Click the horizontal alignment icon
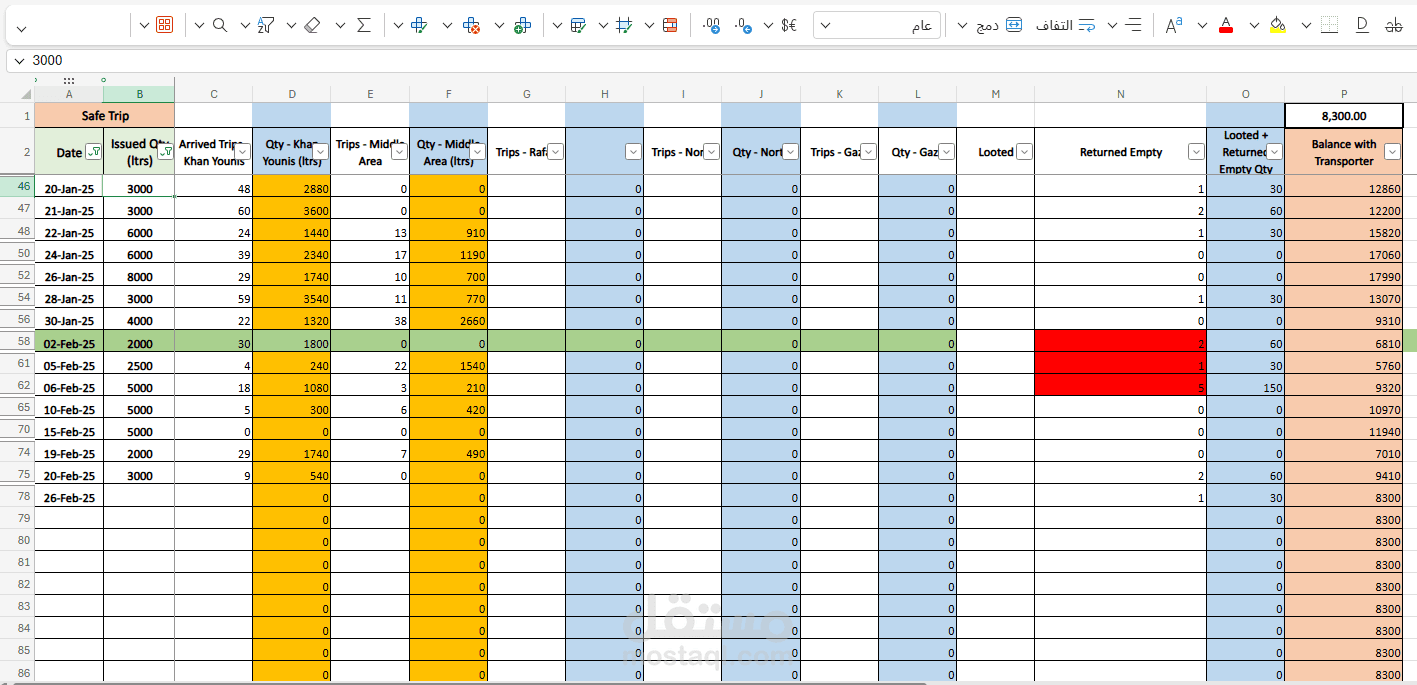Viewport: 1417px width, 685px height. coord(1134,25)
